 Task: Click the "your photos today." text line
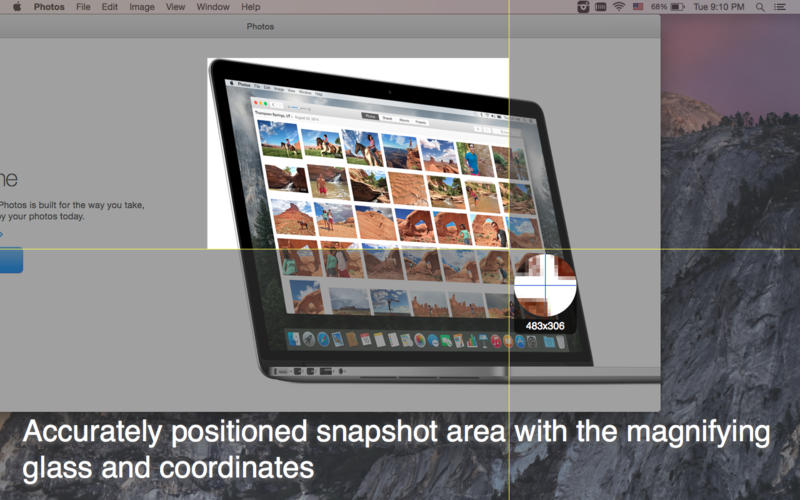tap(46, 216)
